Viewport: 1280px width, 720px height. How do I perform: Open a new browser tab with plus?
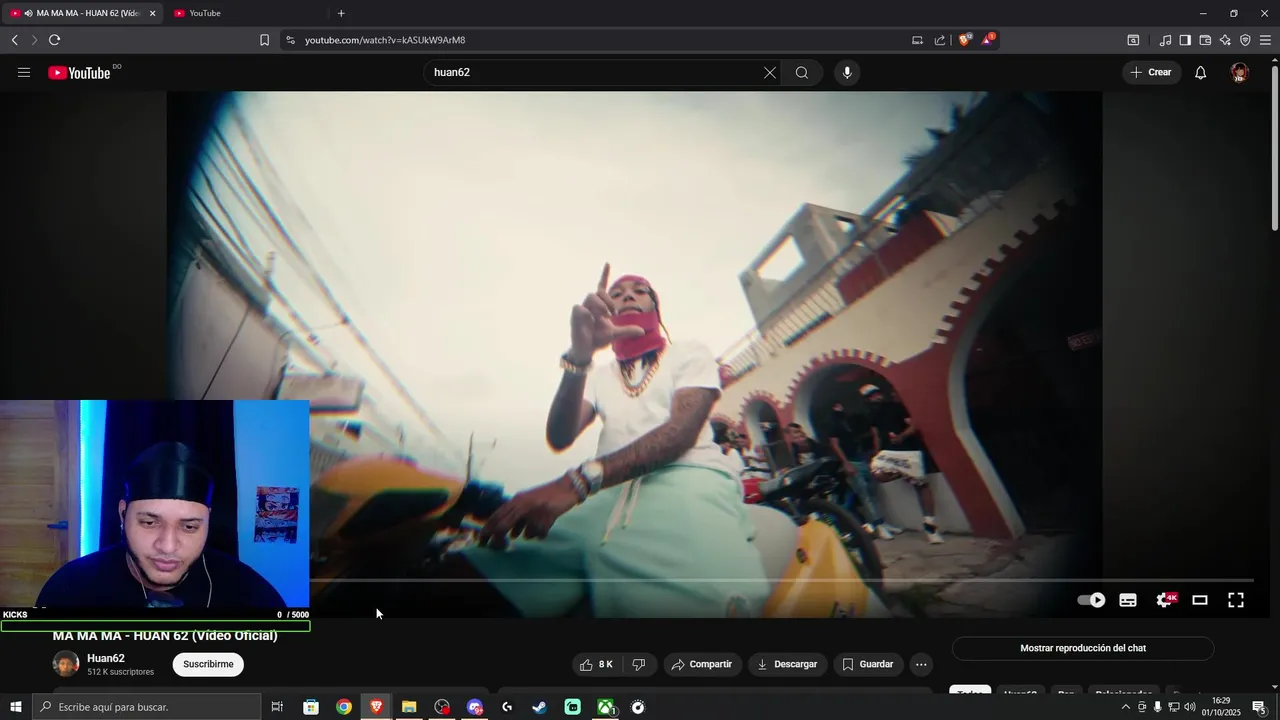coord(341,13)
